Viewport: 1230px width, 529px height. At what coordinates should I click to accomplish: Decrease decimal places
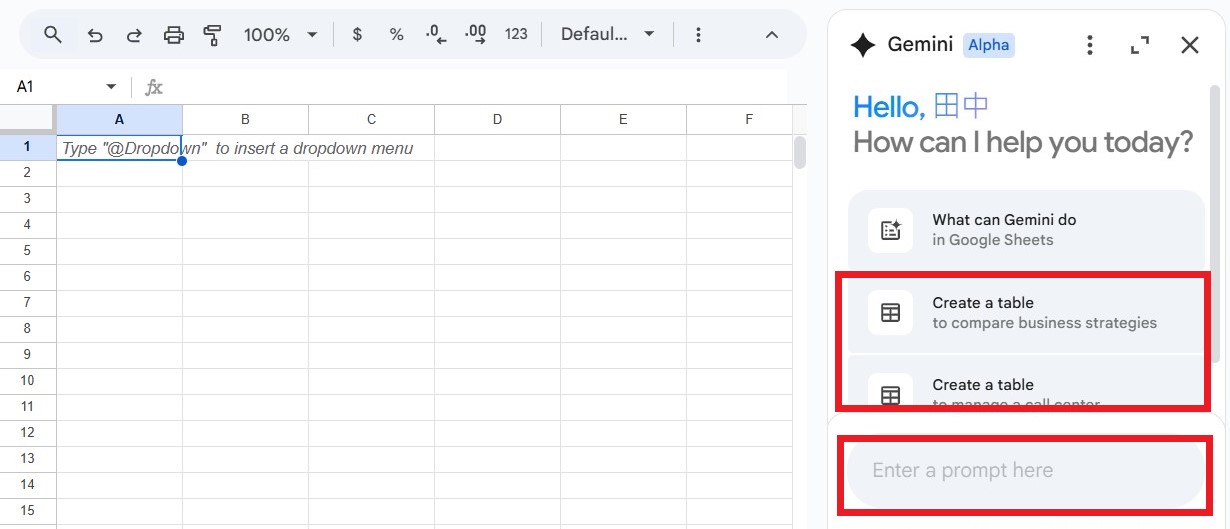436,35
